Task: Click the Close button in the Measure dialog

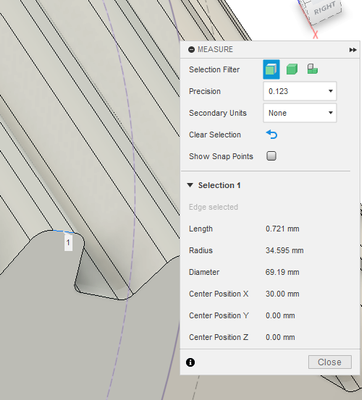Action: [x=330, y=362]
